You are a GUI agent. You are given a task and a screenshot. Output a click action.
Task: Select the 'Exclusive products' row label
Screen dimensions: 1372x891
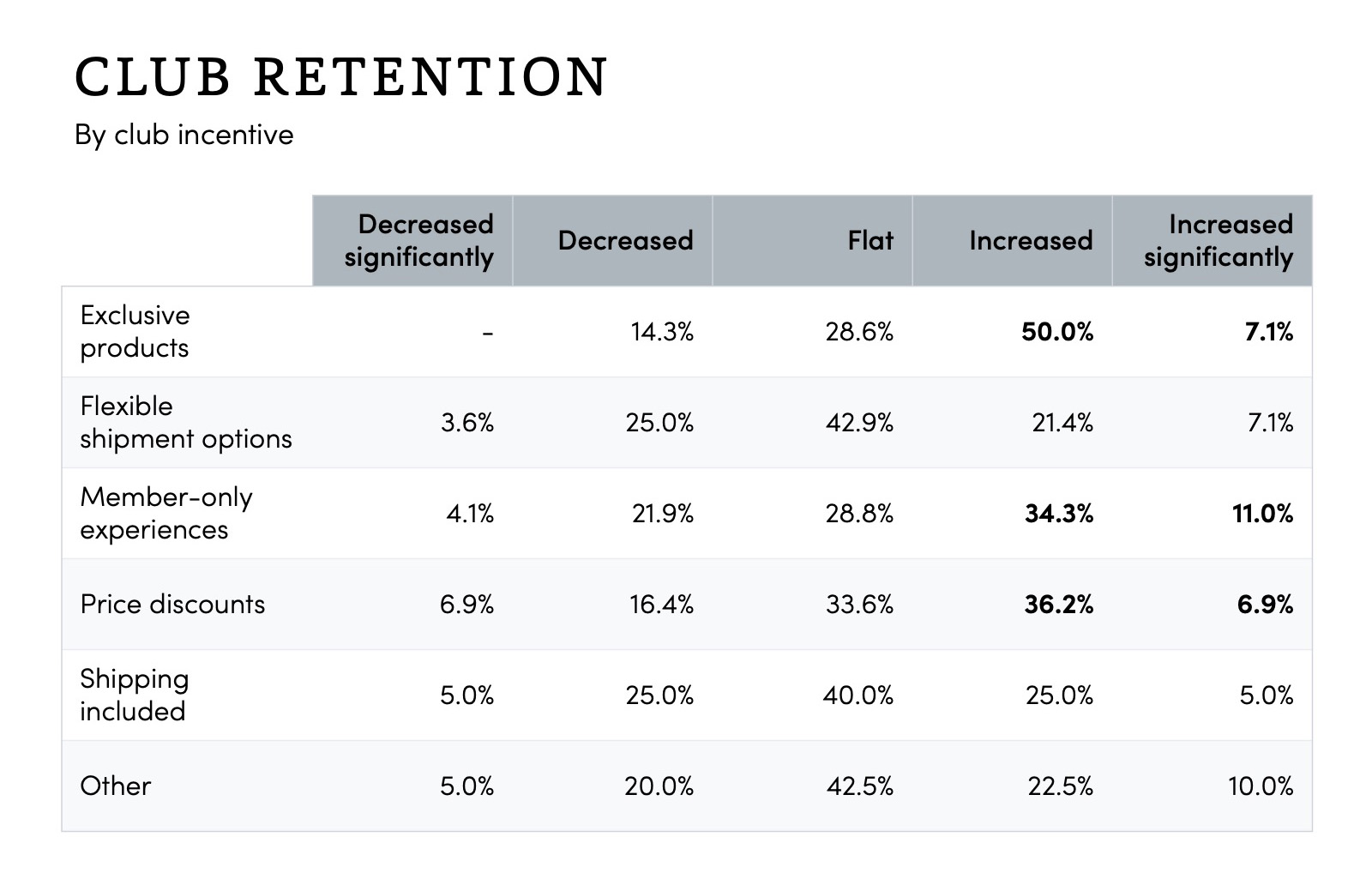(135, 331)
